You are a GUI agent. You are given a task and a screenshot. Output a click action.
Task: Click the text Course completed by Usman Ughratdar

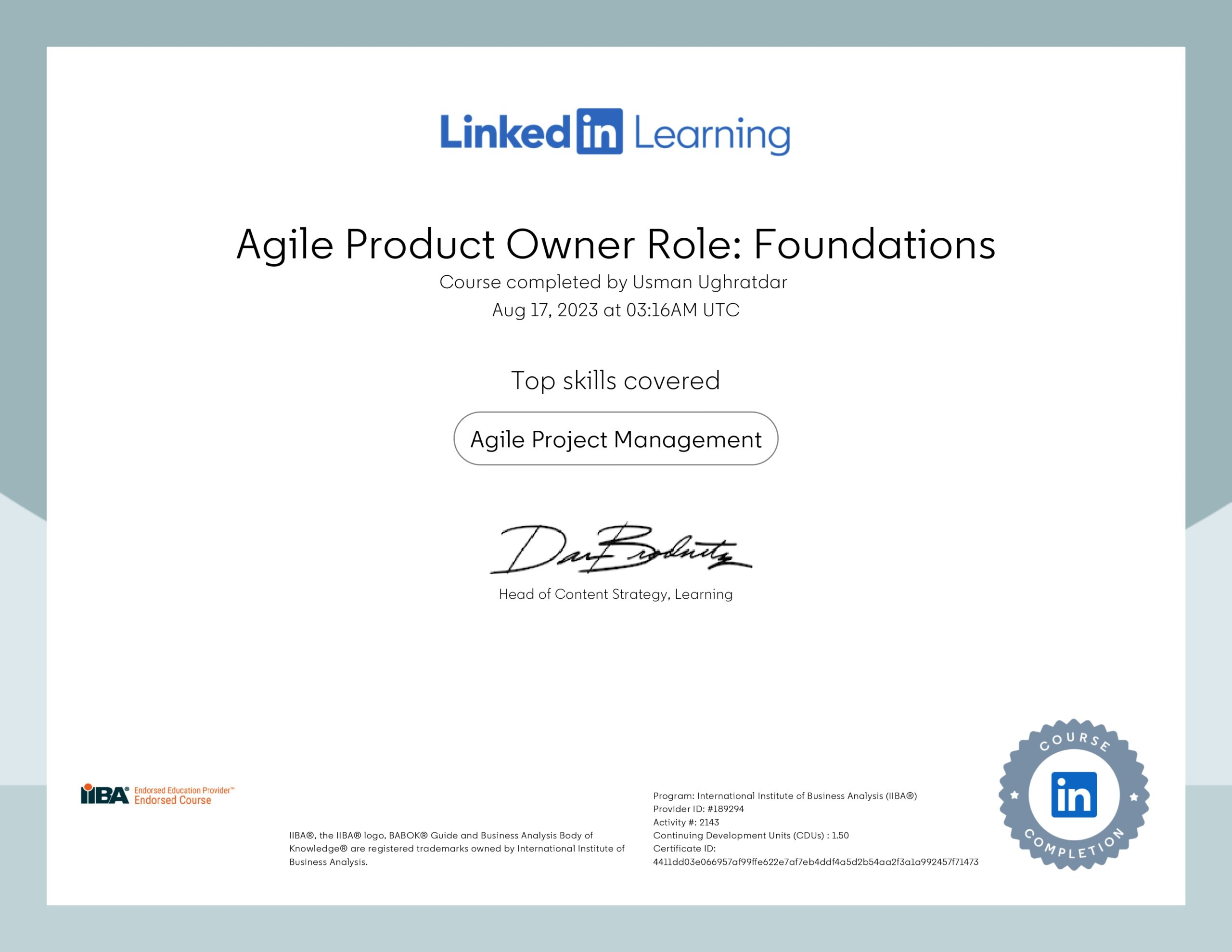click(613, 282)
